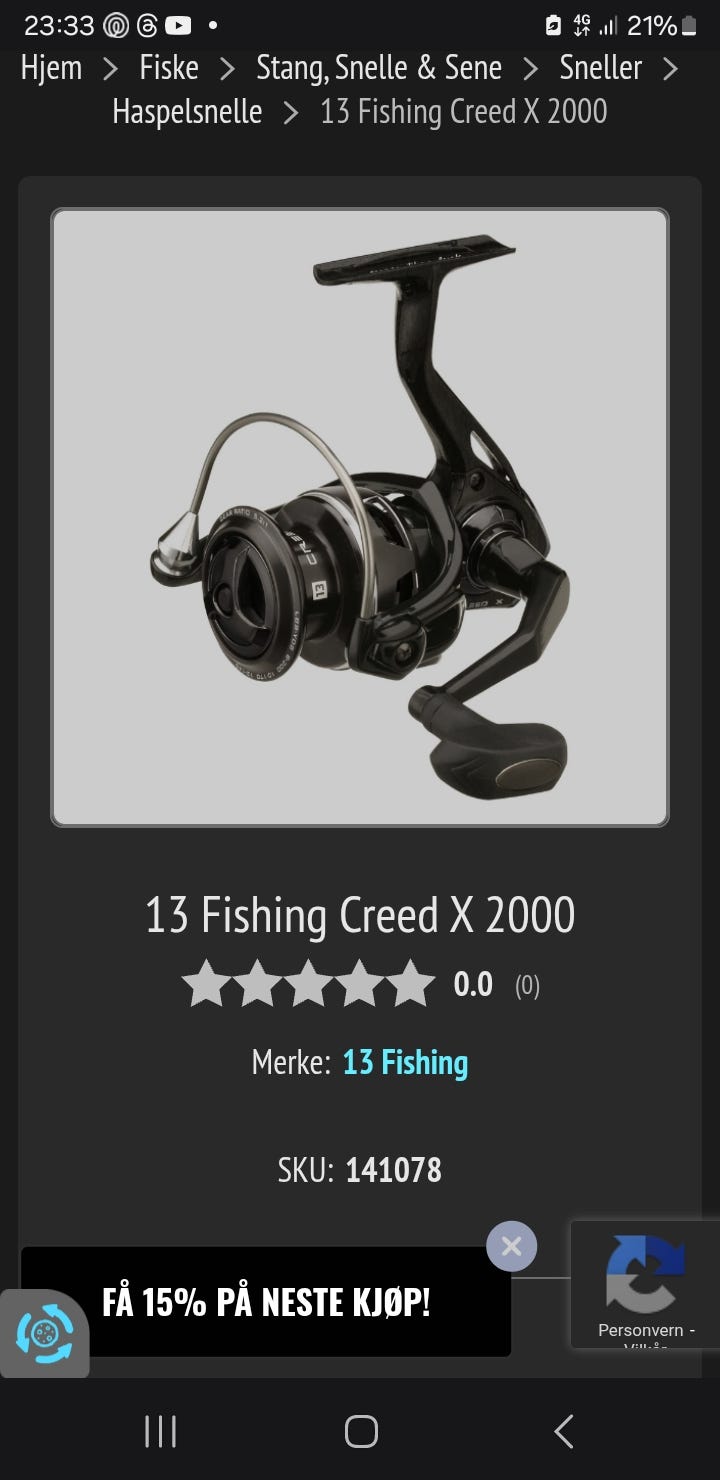Tap the YouTube status bar icon
Image resolution: width=720 pixels, height=1480 pixels.
[x=178, y=25]
